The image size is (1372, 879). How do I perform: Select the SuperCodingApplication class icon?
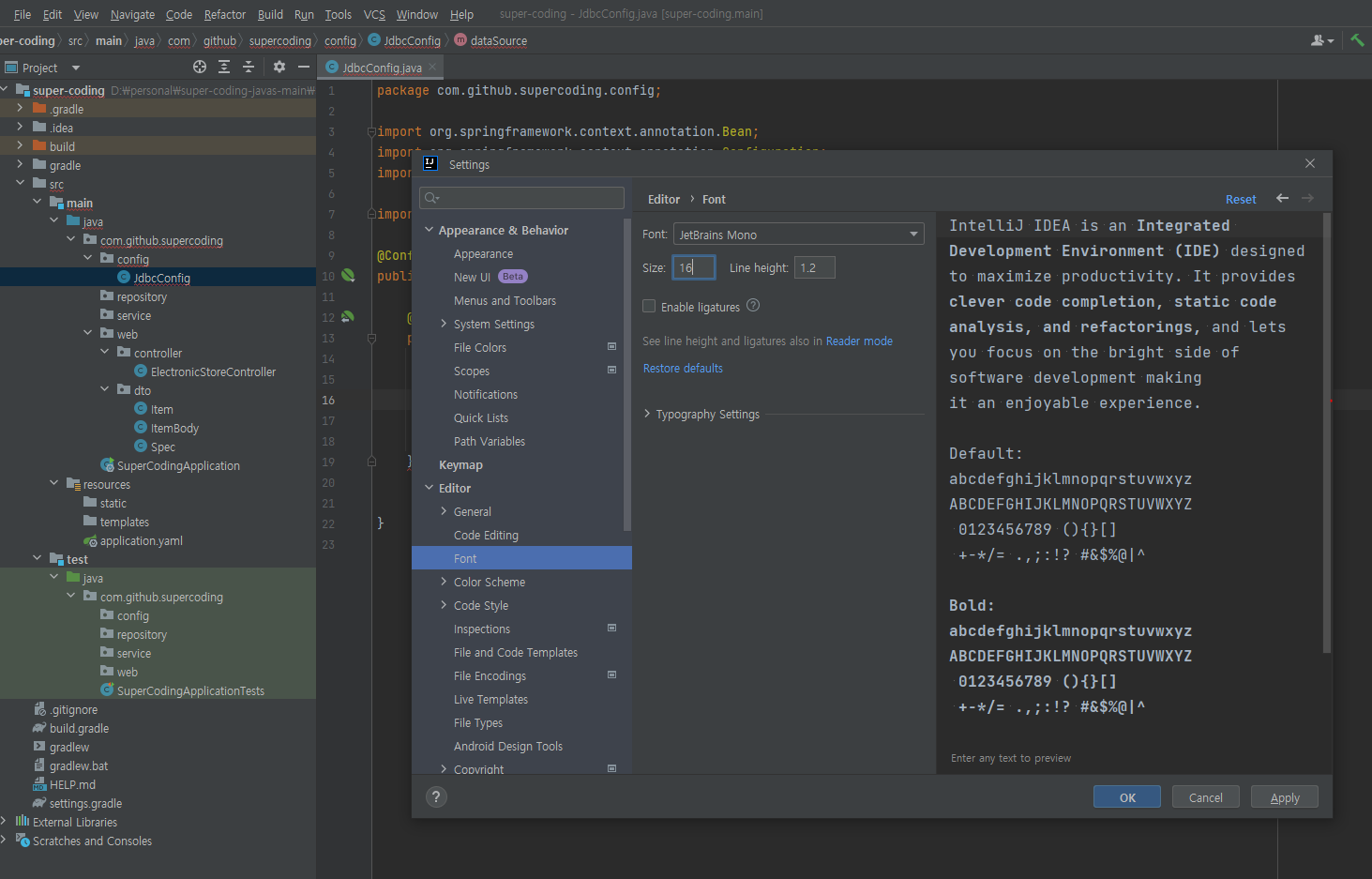108,465
